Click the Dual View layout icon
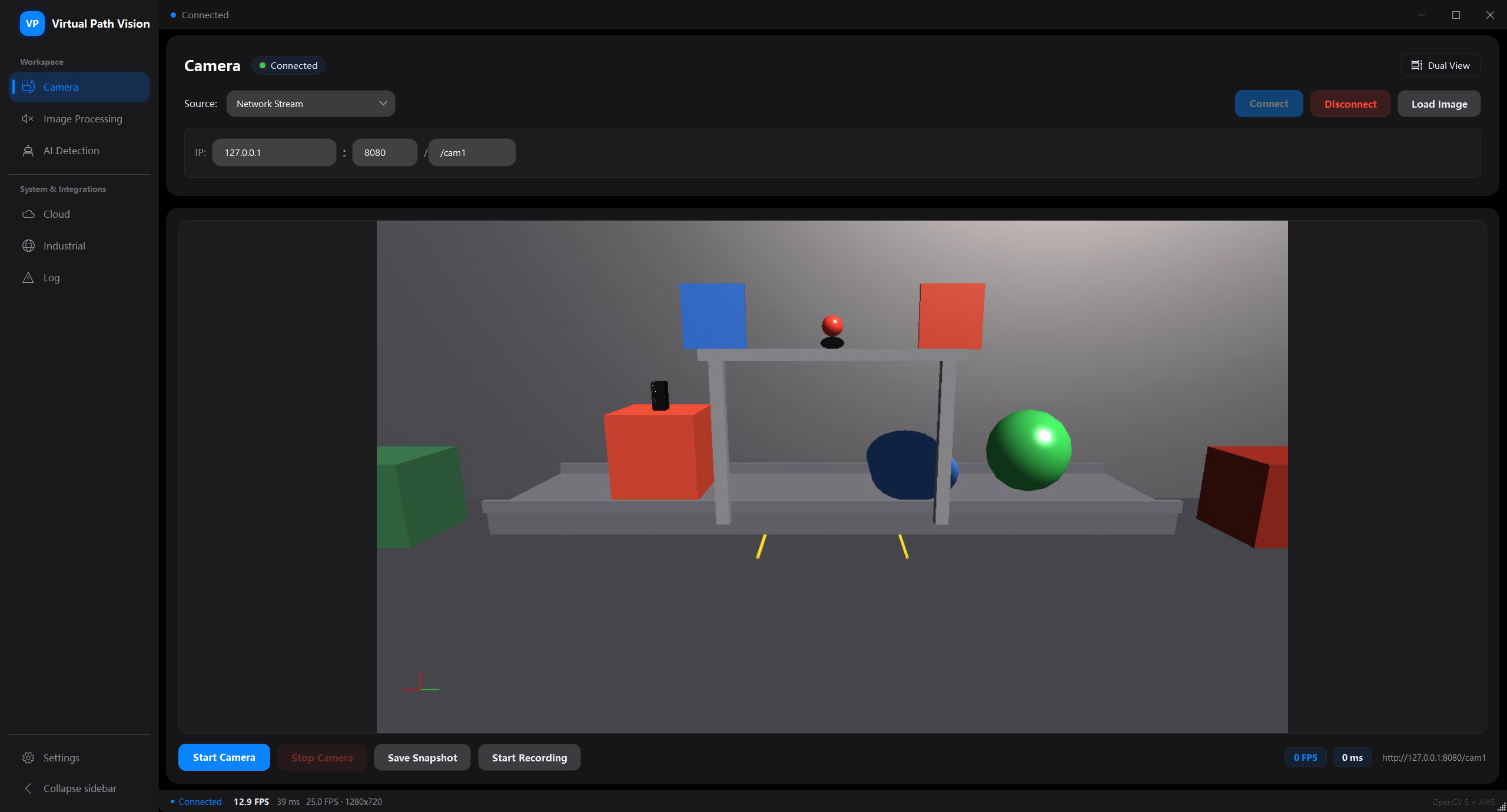This screenshot has height=812, width=1507. [1416, 65]
